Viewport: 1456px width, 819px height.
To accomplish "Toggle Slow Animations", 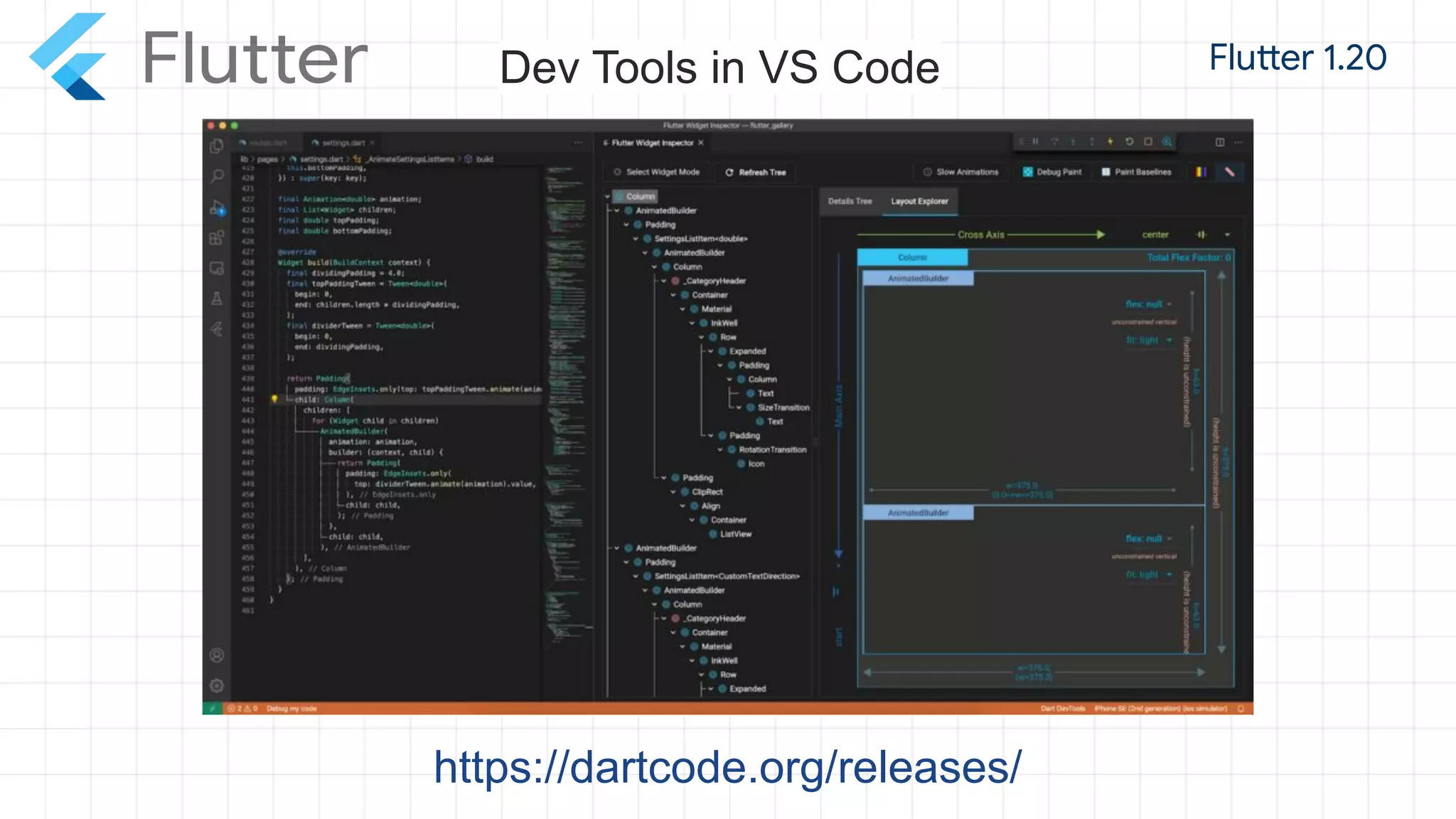I will pos(960,172).
